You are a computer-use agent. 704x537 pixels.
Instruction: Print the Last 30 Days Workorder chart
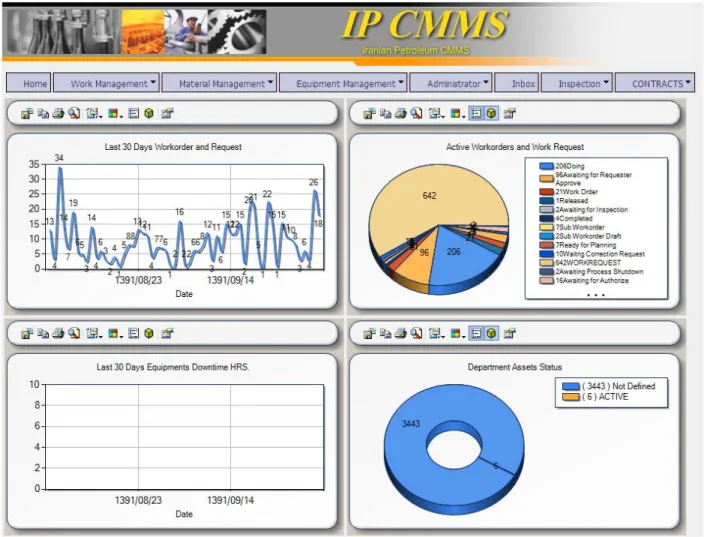pos(58,114)
